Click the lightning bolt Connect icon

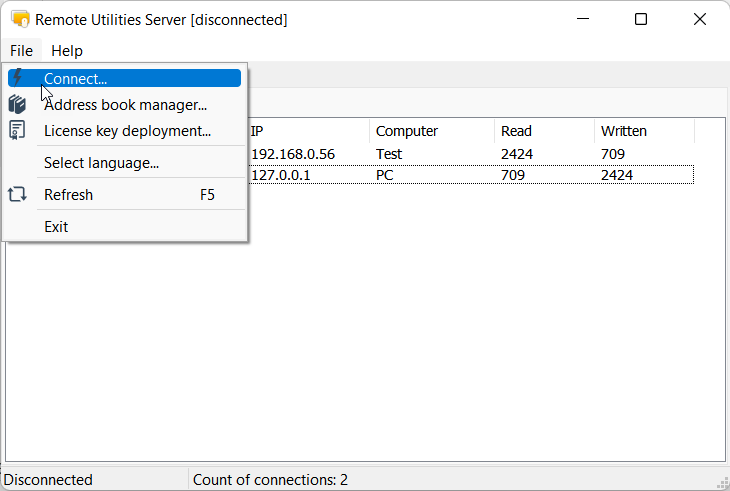coord(17,78)
